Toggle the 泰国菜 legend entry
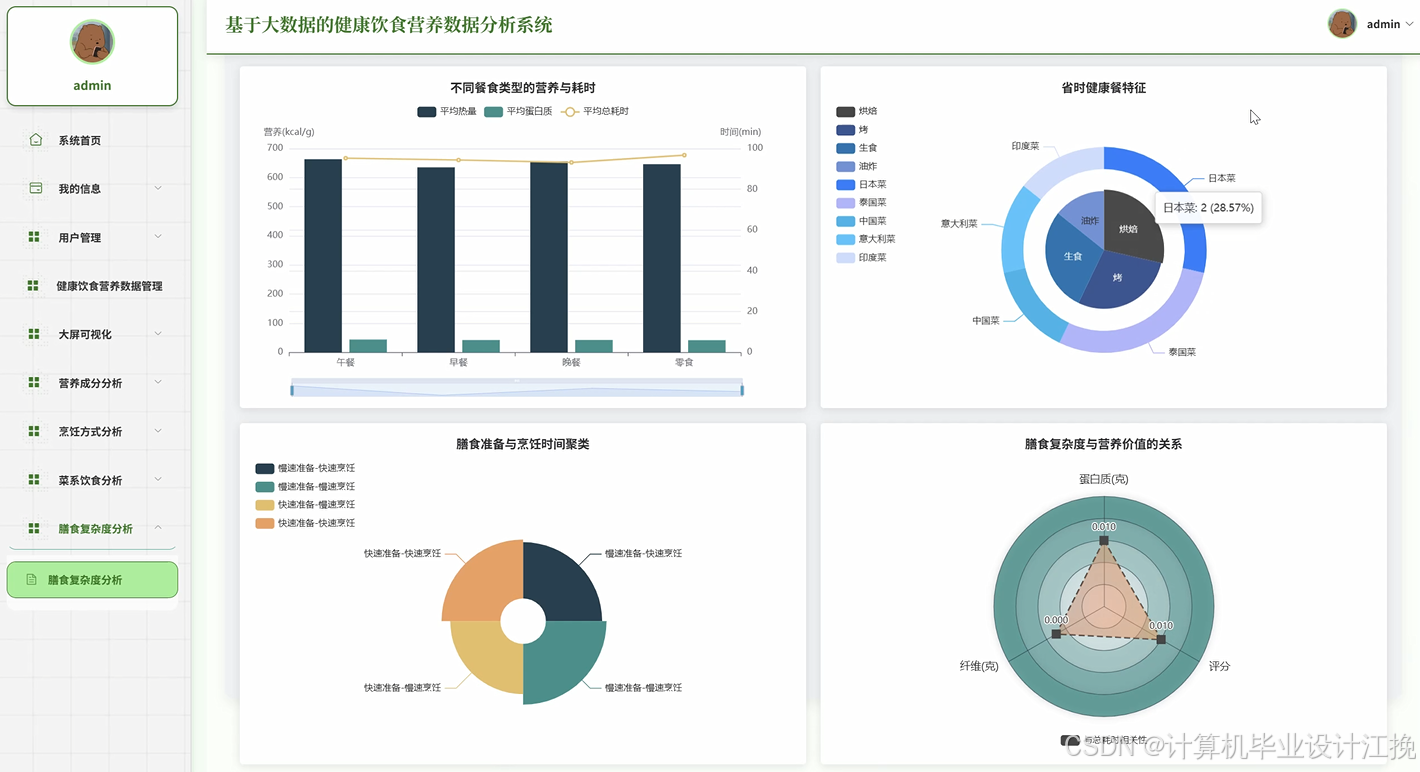 coord(861,203)
